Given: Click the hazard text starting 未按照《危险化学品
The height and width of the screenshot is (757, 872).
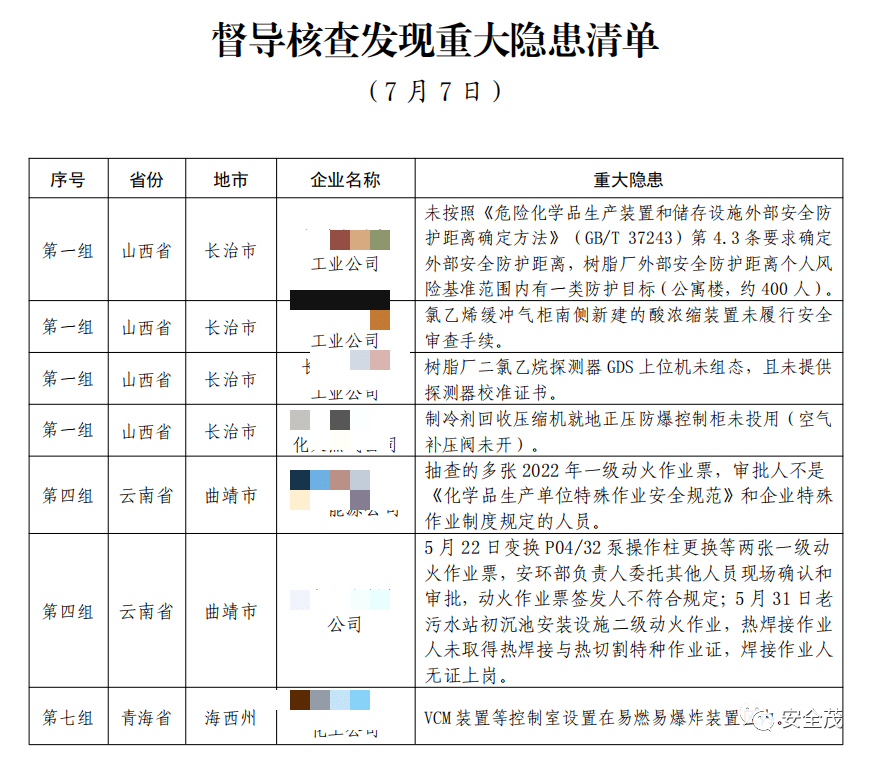Looking at the screenshot, I should [628, 250].
